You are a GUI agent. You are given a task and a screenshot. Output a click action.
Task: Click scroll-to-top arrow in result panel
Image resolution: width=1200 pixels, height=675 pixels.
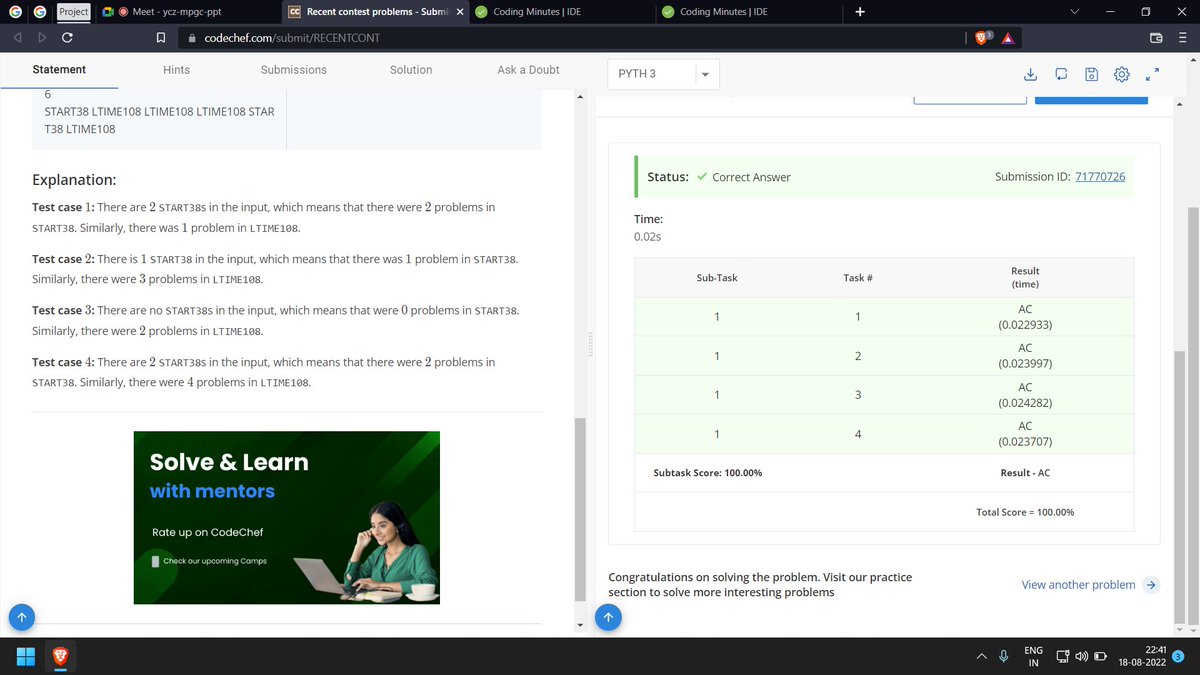click(609, 617)
